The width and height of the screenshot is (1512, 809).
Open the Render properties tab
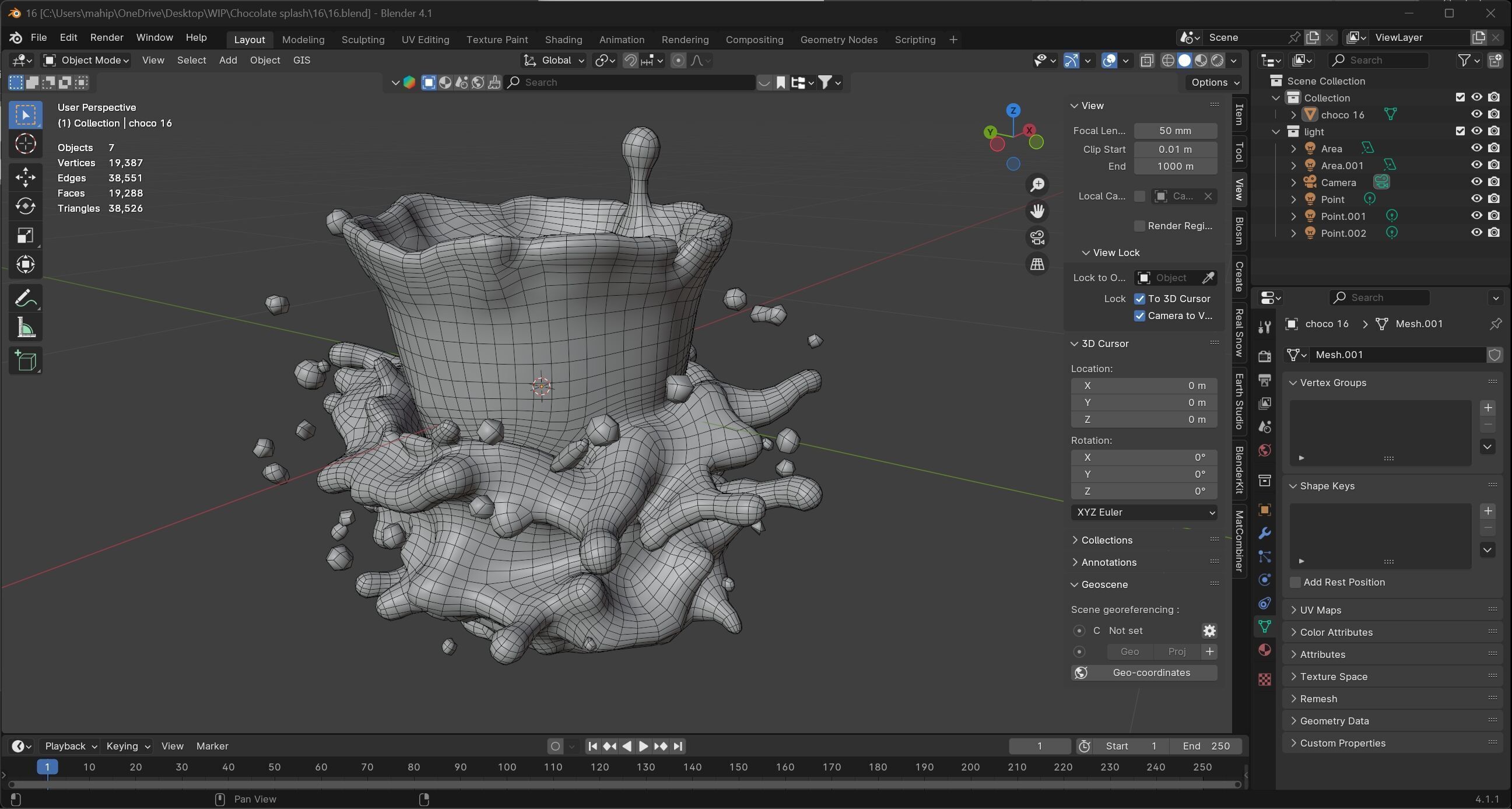1264,356
